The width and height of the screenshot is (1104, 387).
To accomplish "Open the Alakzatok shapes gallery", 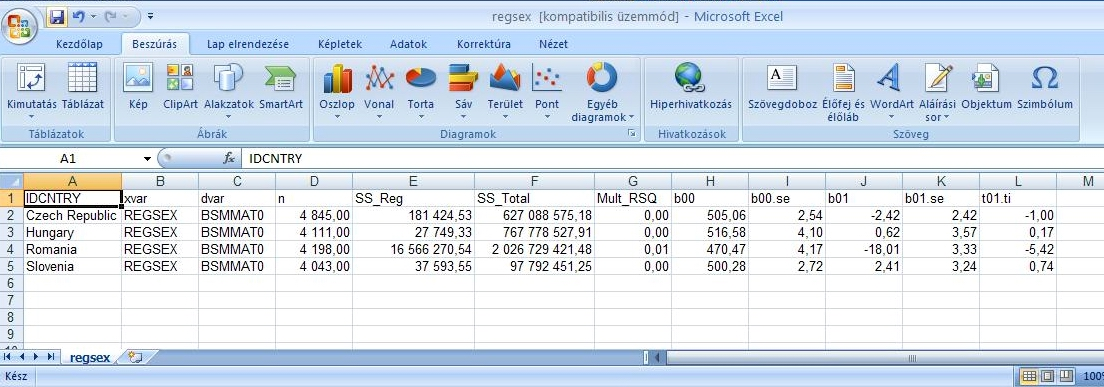I will (229, 92).
